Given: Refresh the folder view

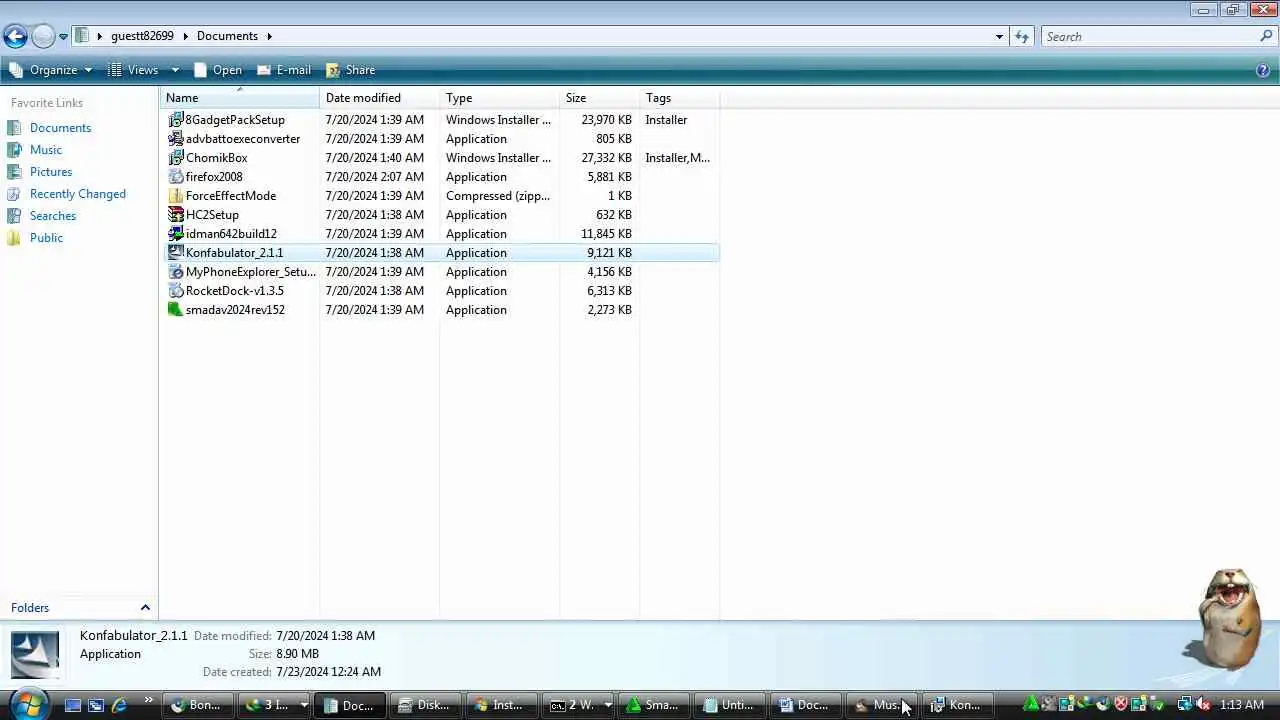Looking at the screenshot, I should [1021, 37].
